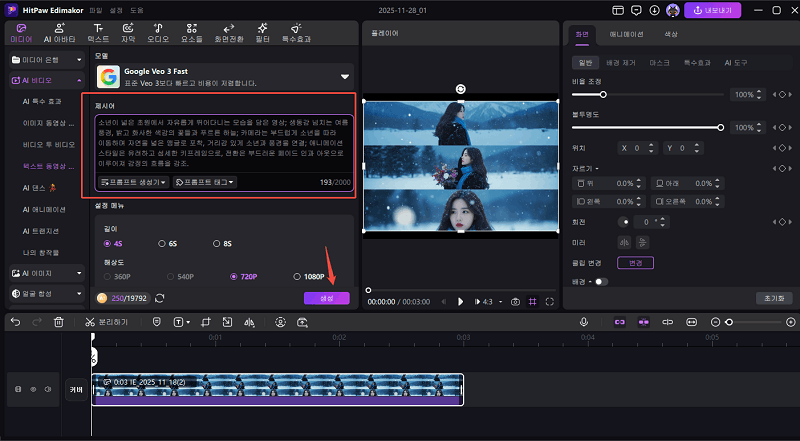Viewport: 800px width, 441px height.
Task: Click the redo arrow in timeline toolbar
Action: click(37, 322)
